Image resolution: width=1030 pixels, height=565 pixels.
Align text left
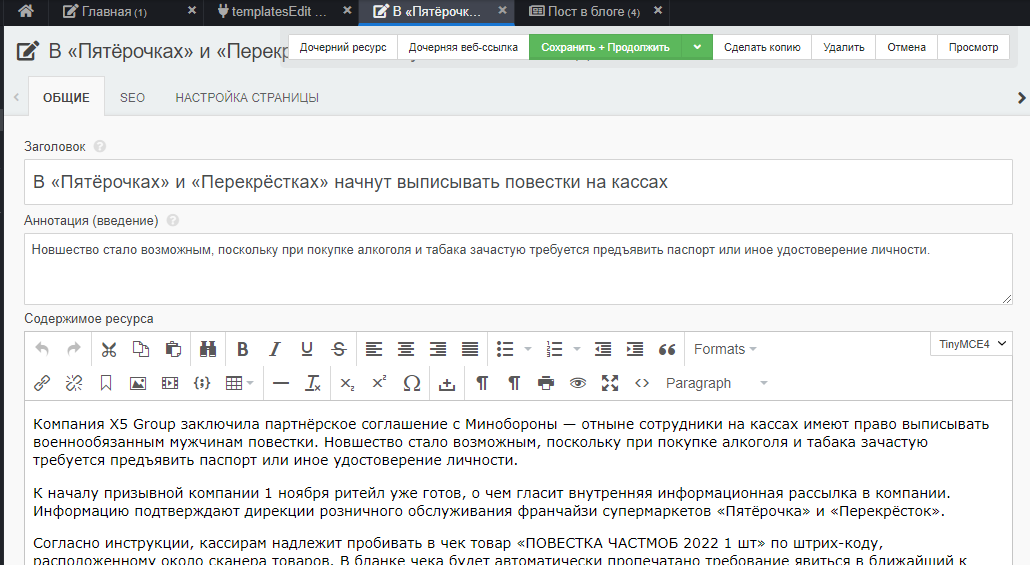coord(374,349)
